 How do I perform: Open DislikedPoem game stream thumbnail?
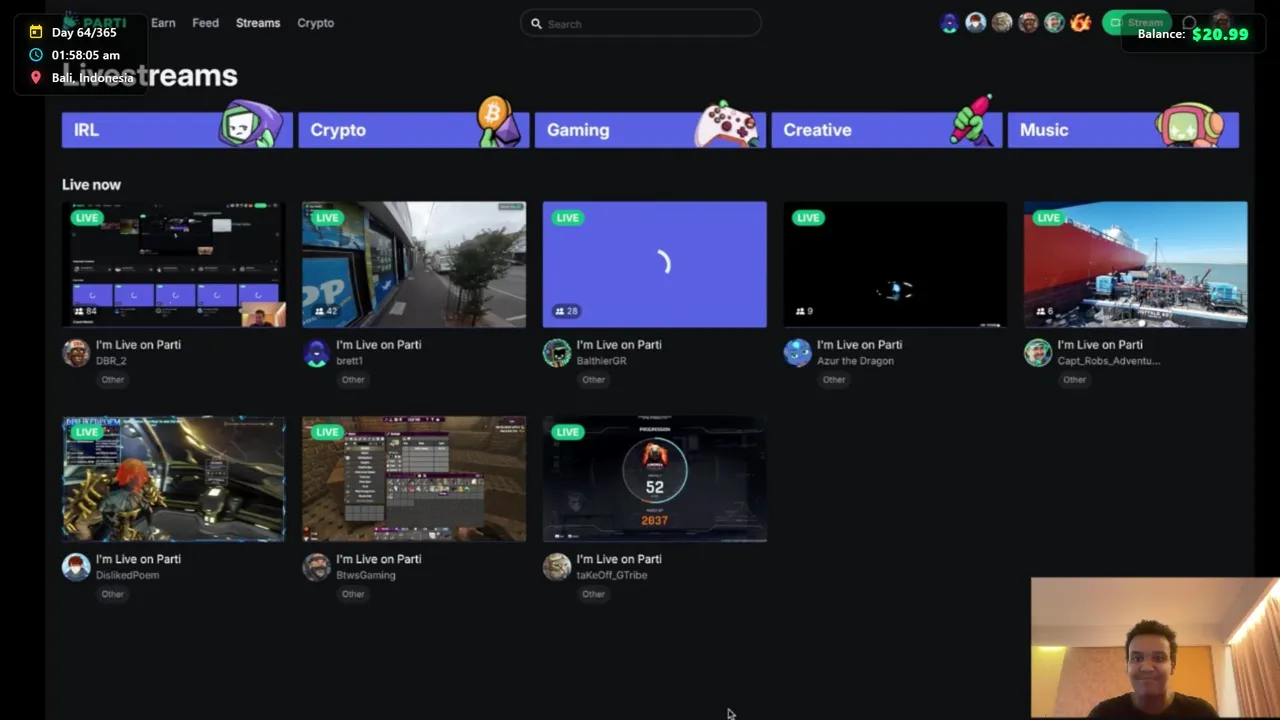click(x=174, y=479)
